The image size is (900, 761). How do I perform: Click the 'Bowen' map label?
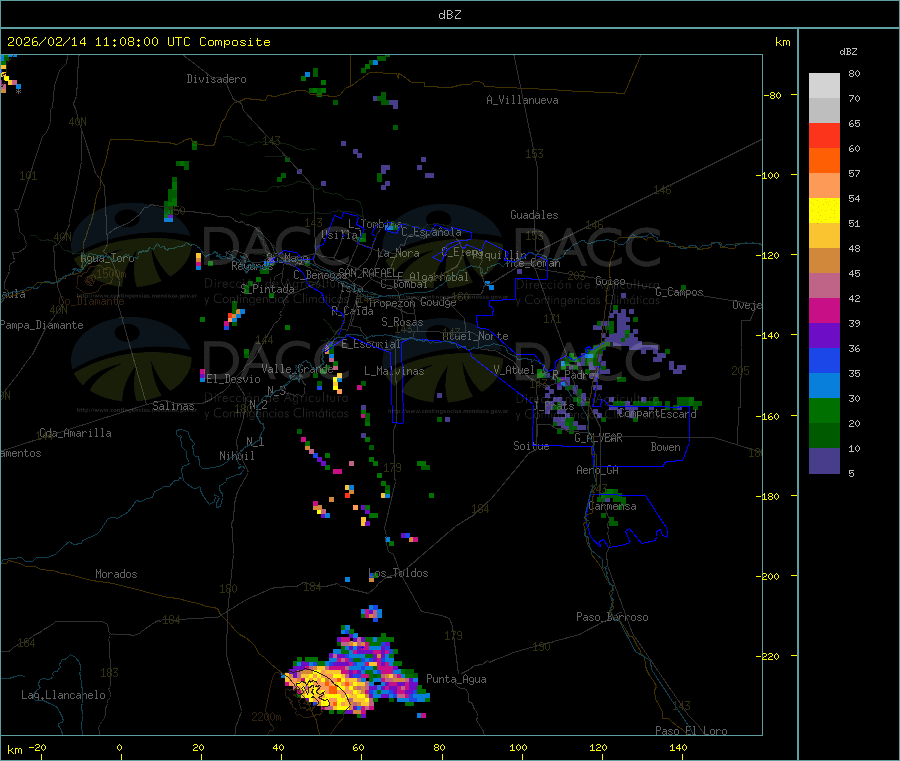[666, 447]
